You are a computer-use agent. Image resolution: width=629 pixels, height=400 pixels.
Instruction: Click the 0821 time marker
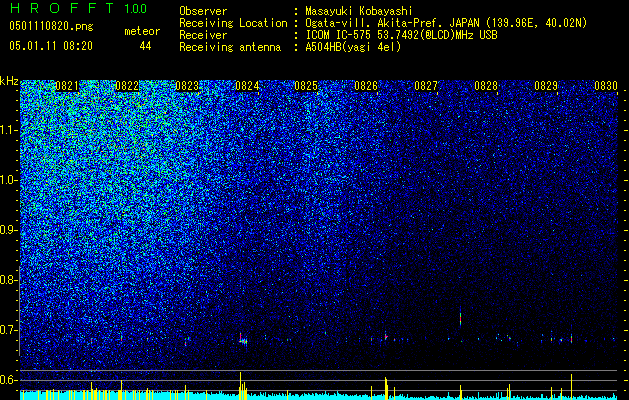click(67, 86)
